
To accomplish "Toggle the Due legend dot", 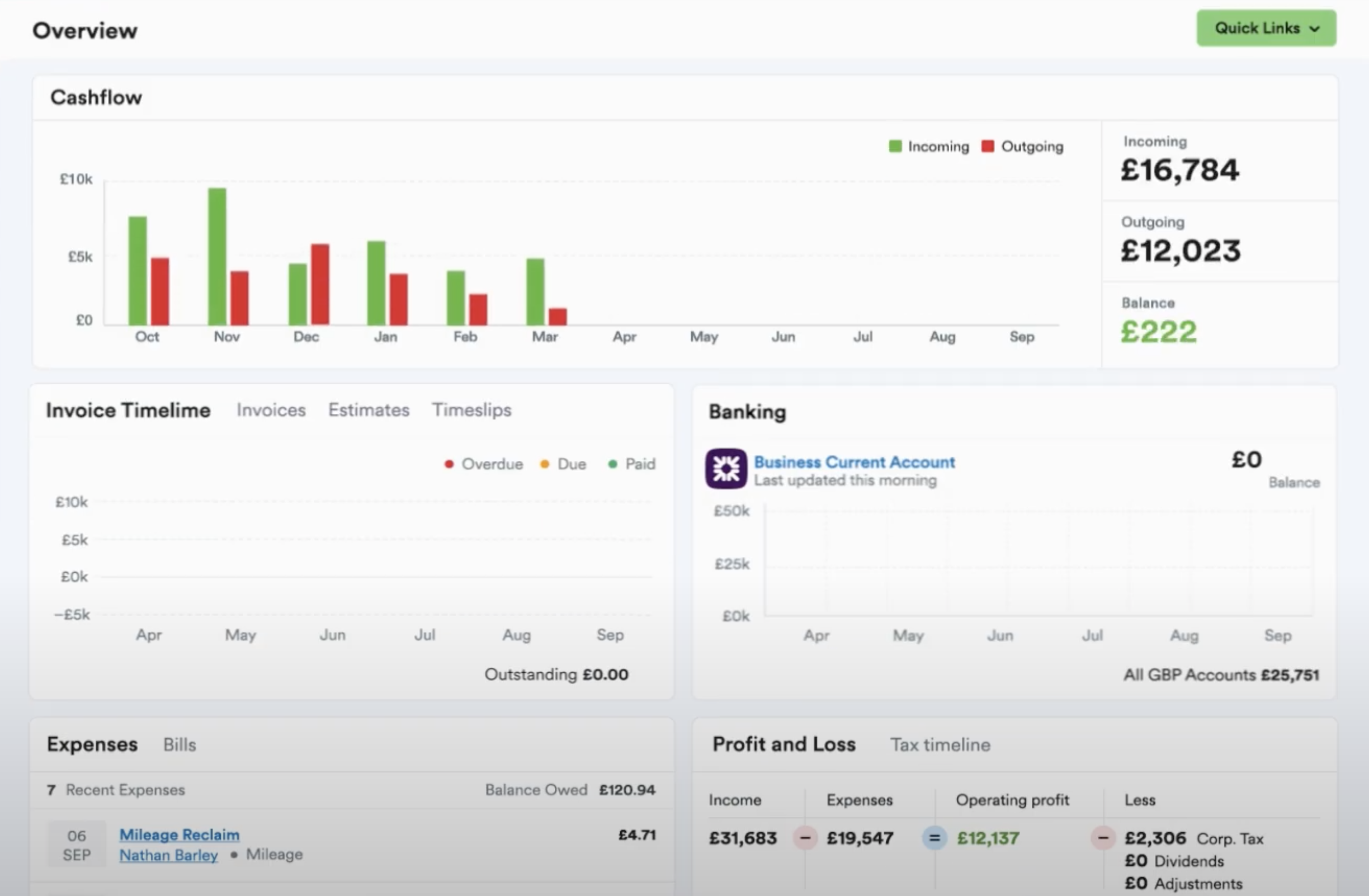I will tap(545, 464).
